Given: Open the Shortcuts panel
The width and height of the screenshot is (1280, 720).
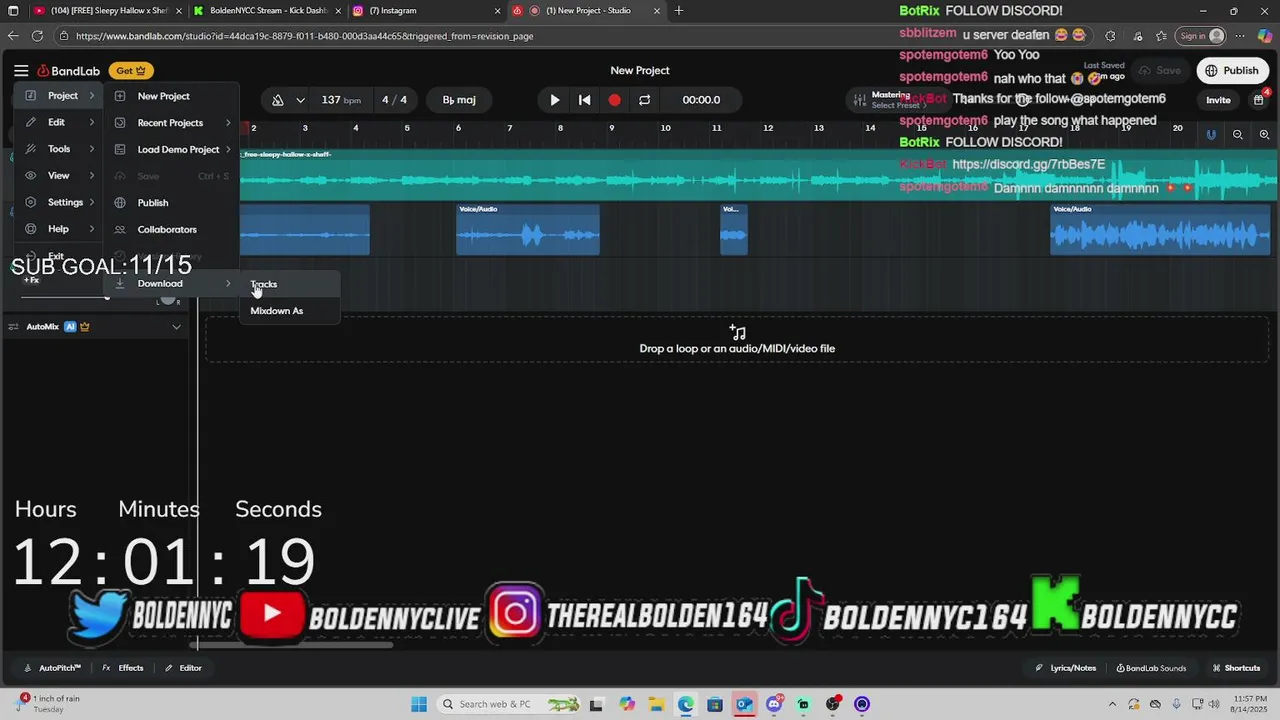Looking at the screenshot, I should pos(1236,668).
